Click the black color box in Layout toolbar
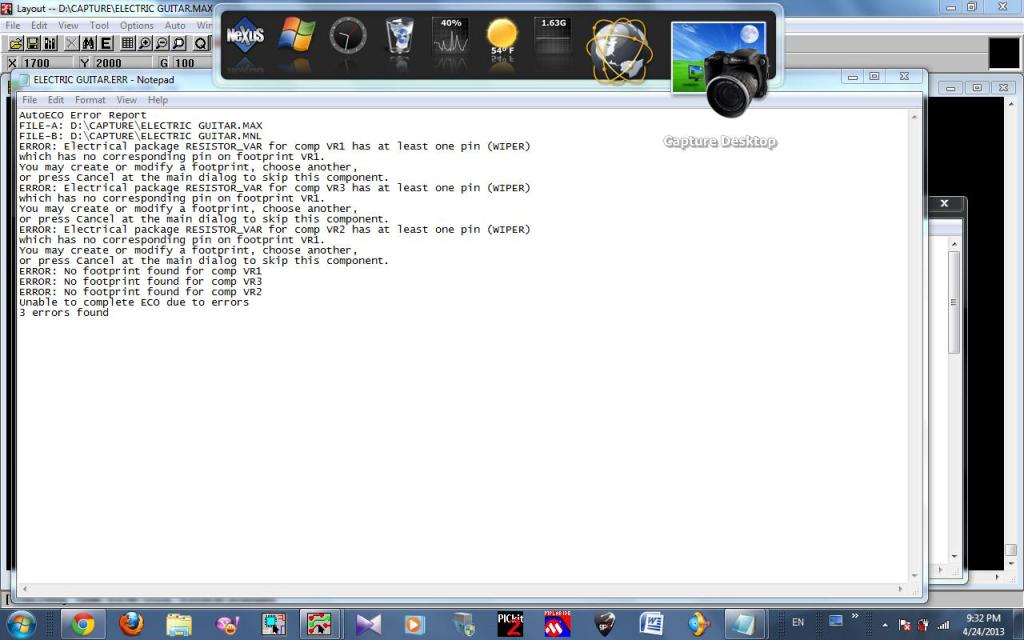This screenshot has height=640, width=1024. pos(1003,54)
